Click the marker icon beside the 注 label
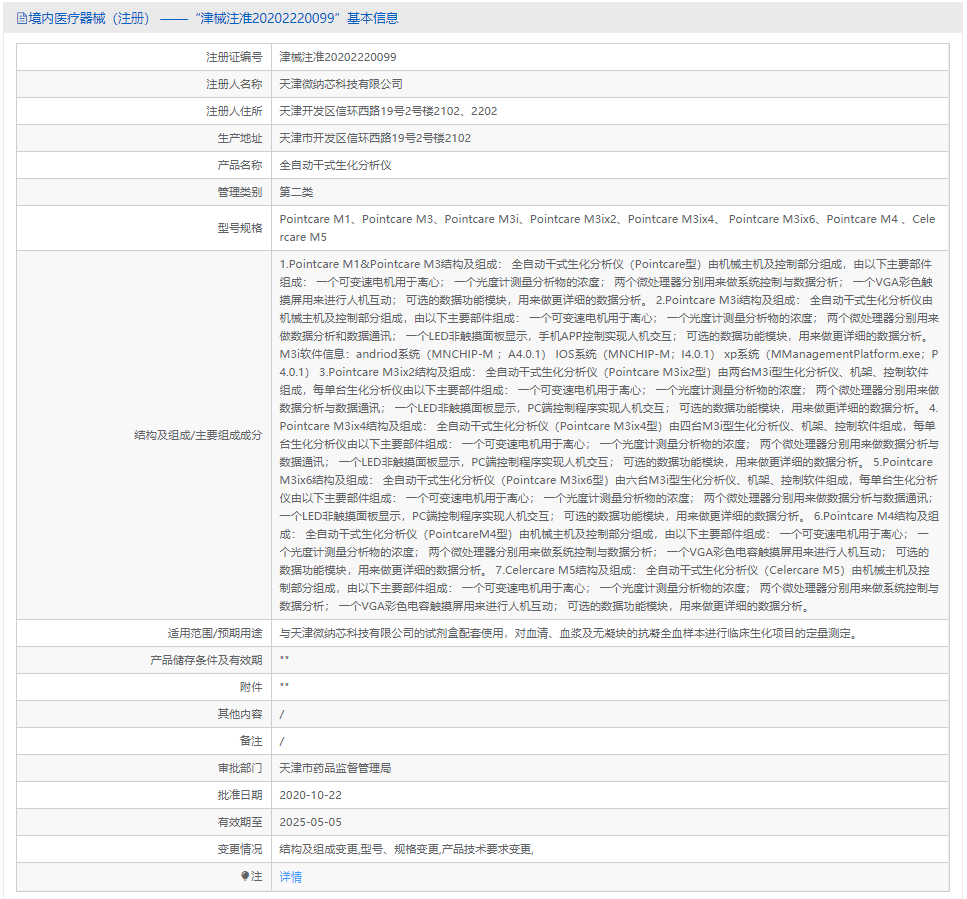This screenshot has width=967, height=899. click(x=245, y=876)
